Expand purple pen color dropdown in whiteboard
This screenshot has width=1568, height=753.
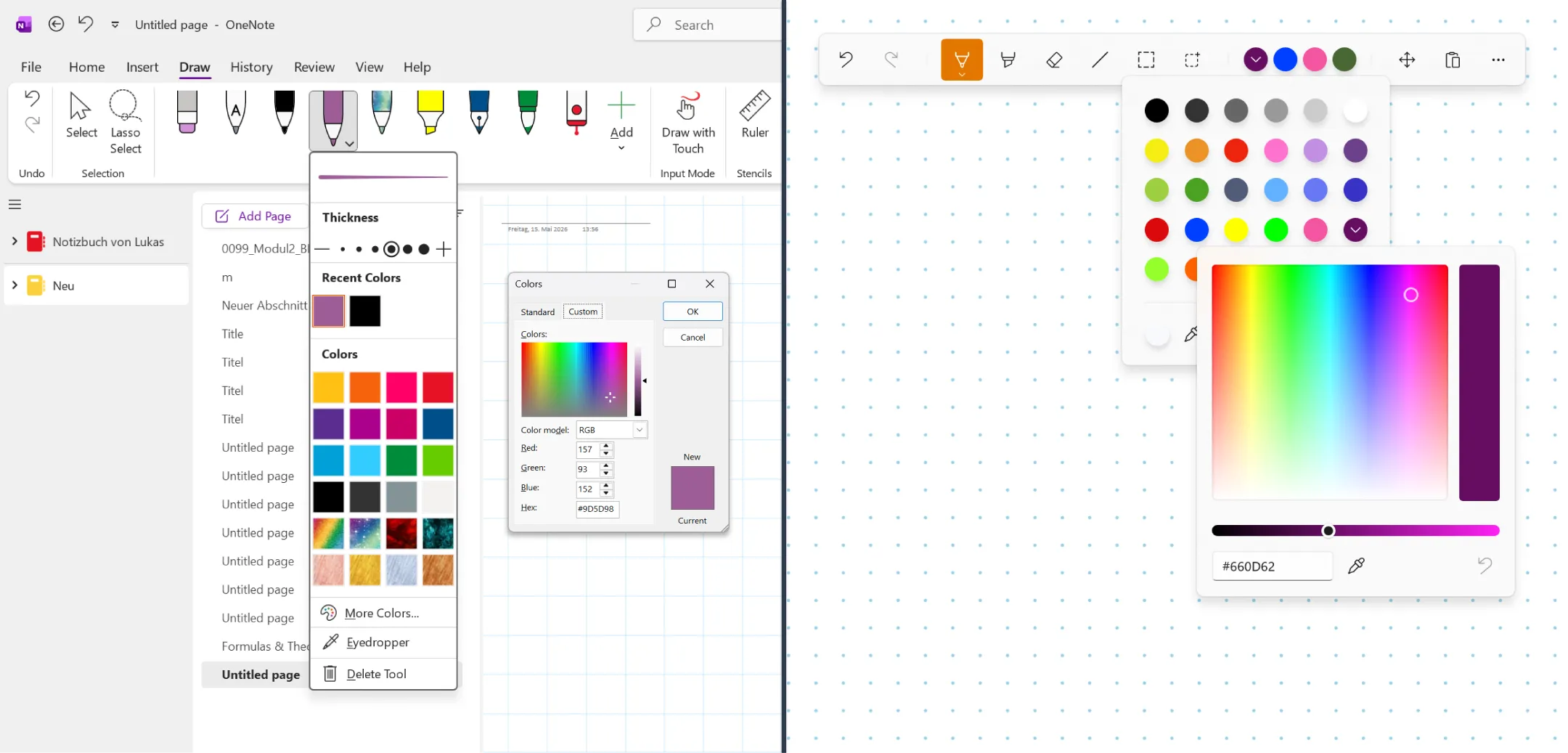point(1255,60)
